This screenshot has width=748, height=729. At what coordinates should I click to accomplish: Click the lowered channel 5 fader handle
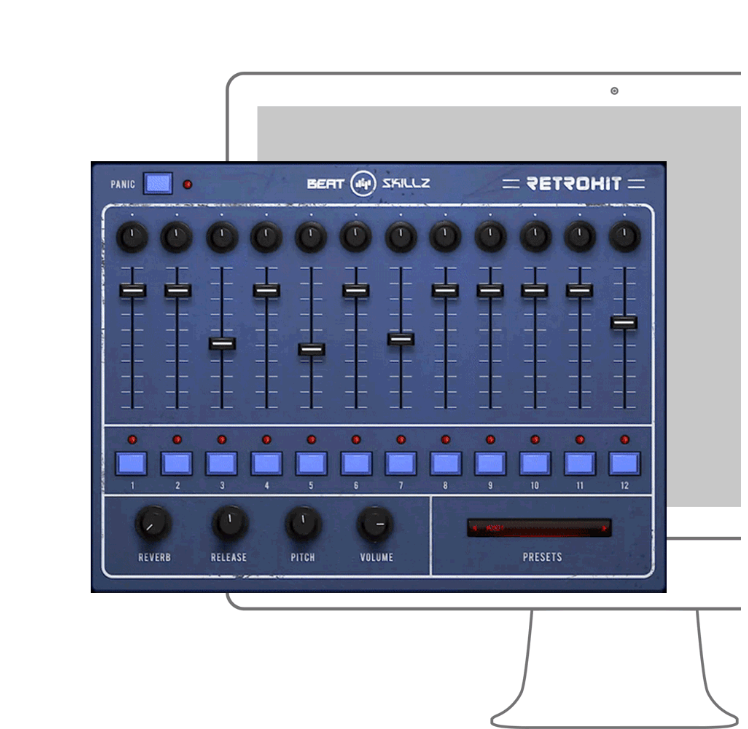point(312,349)
